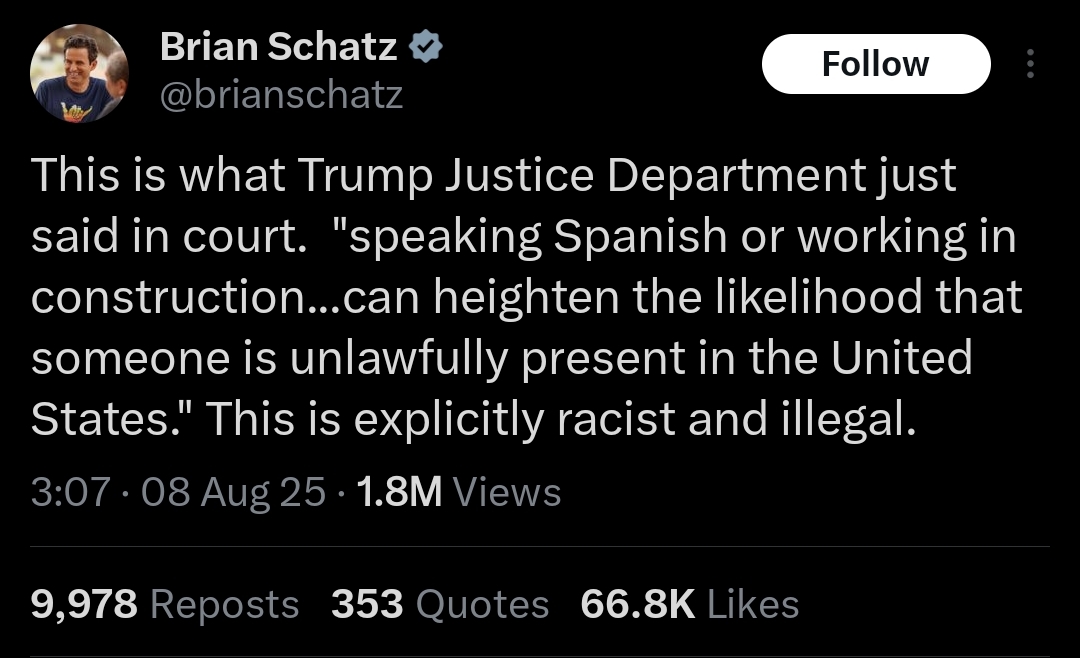Click the 9,978 repost count
Image resolution: width=1080 pixels, height=658 pixels.
pyautogui.click(x=84, y=604)
